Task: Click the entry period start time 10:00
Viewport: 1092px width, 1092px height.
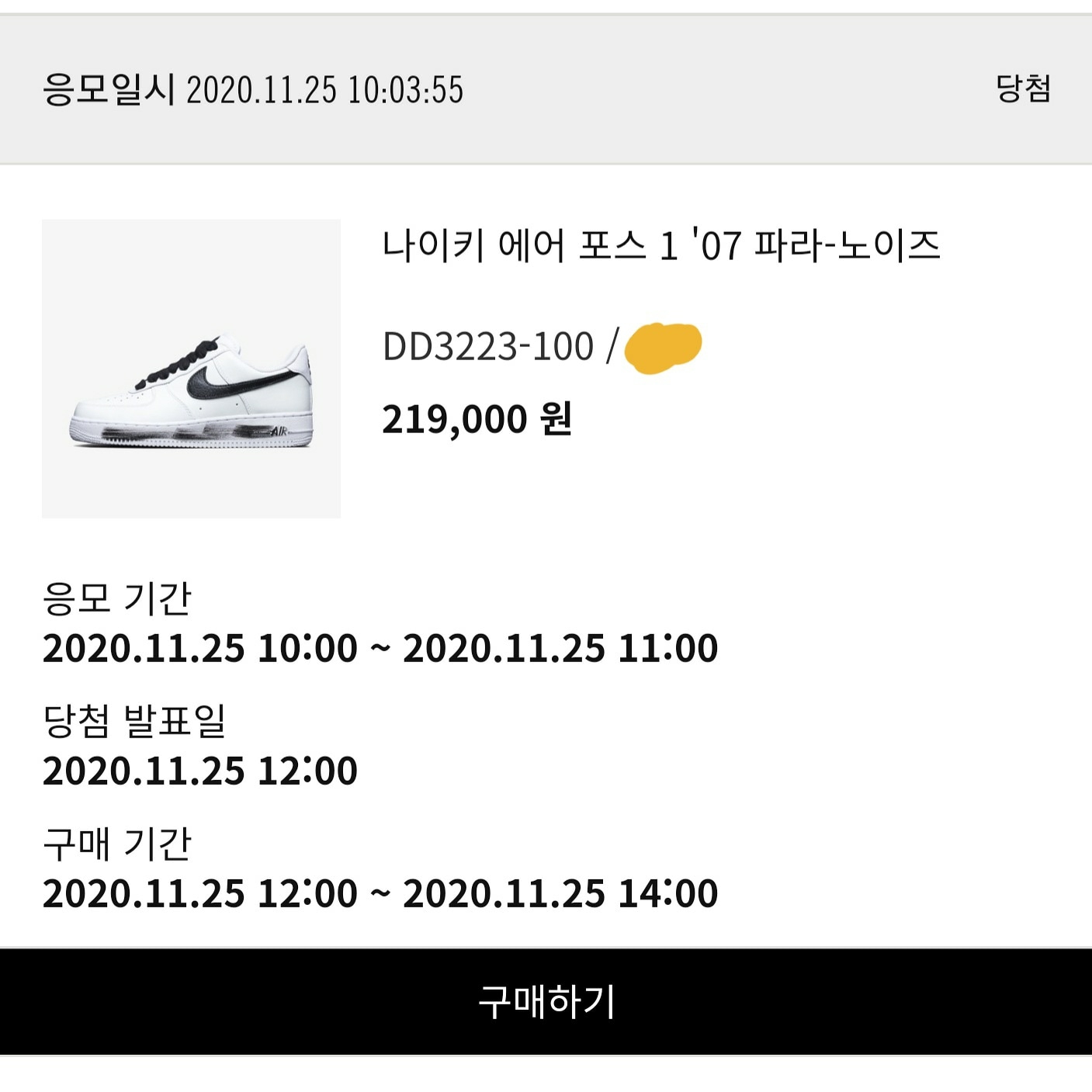Action: 307,648
